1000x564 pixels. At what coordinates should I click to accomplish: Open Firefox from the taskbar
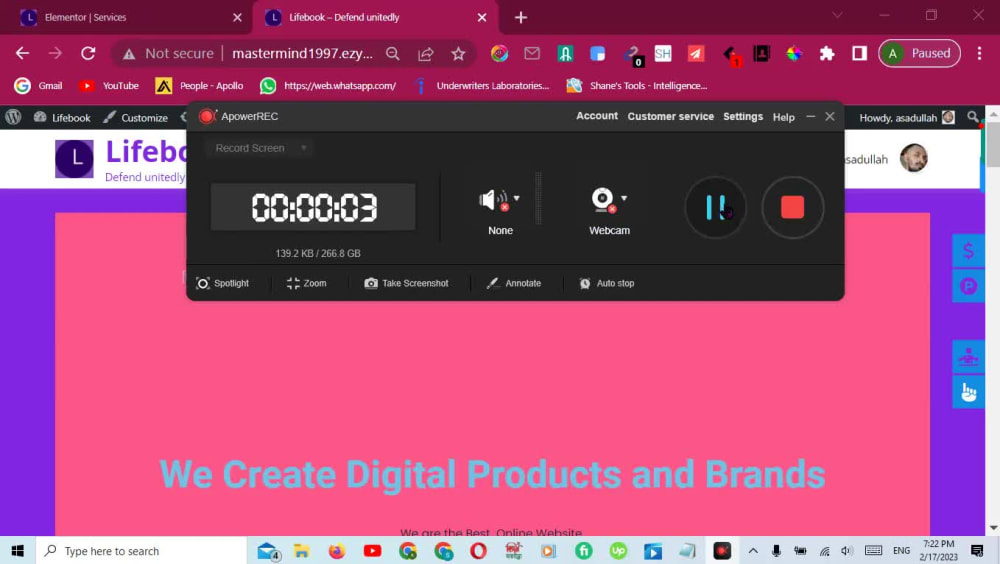tap(337, 551)
